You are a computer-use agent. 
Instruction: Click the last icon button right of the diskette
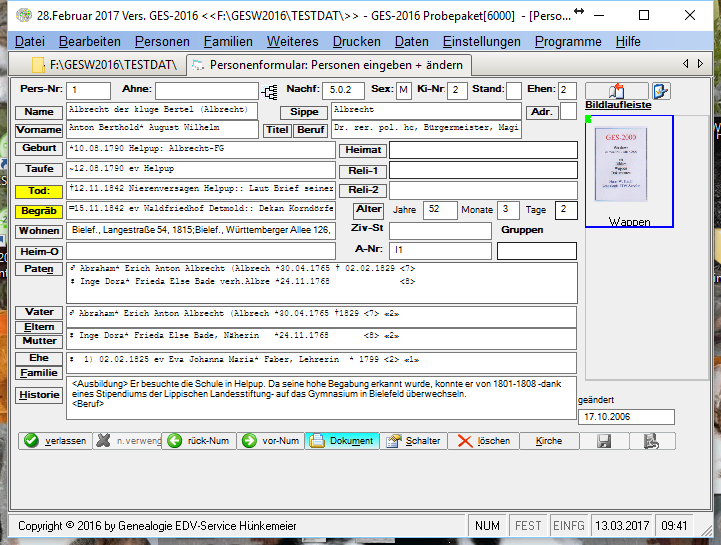pos(650,441)
